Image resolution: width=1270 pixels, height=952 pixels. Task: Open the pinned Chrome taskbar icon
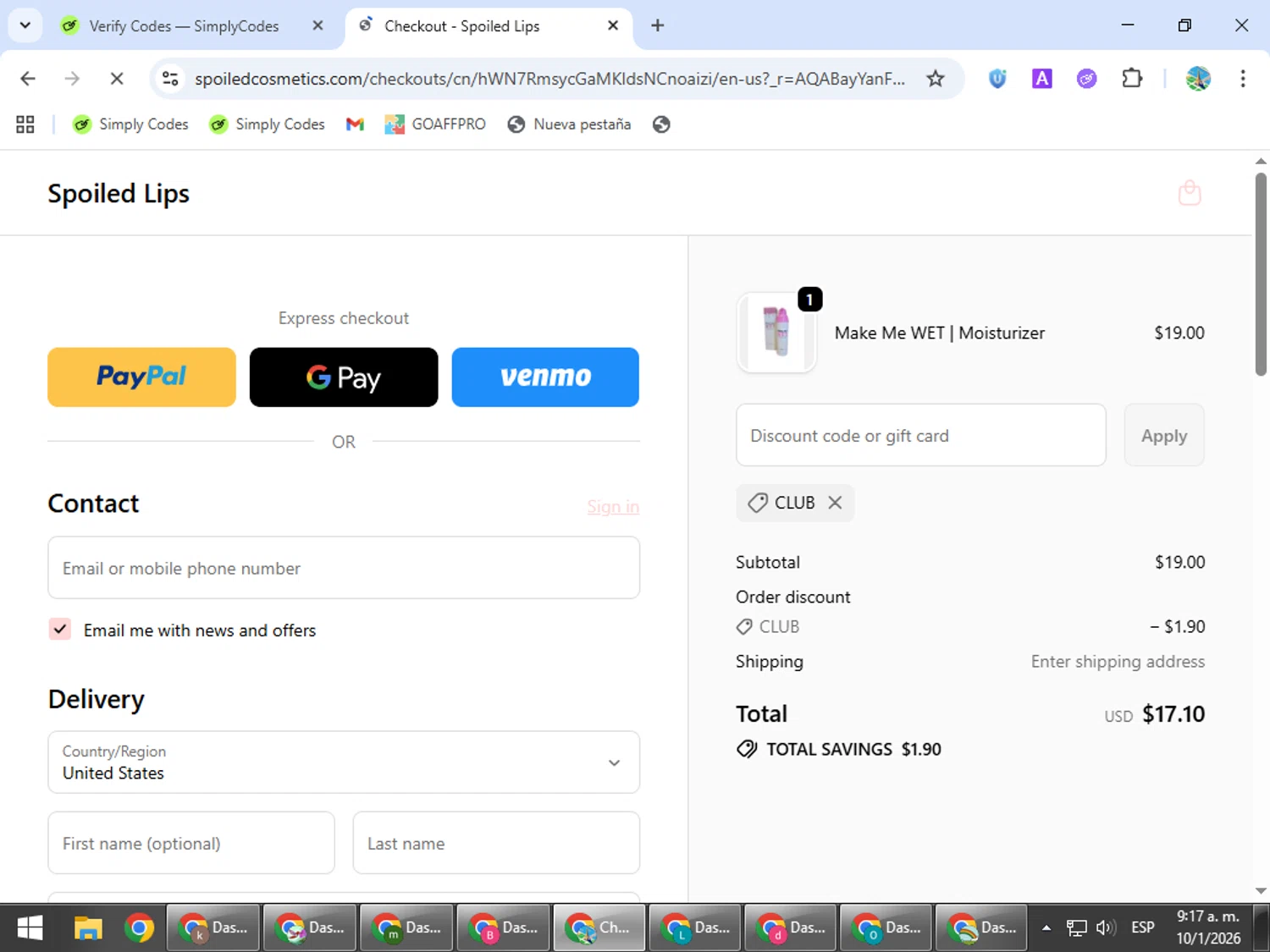(140, 928)
